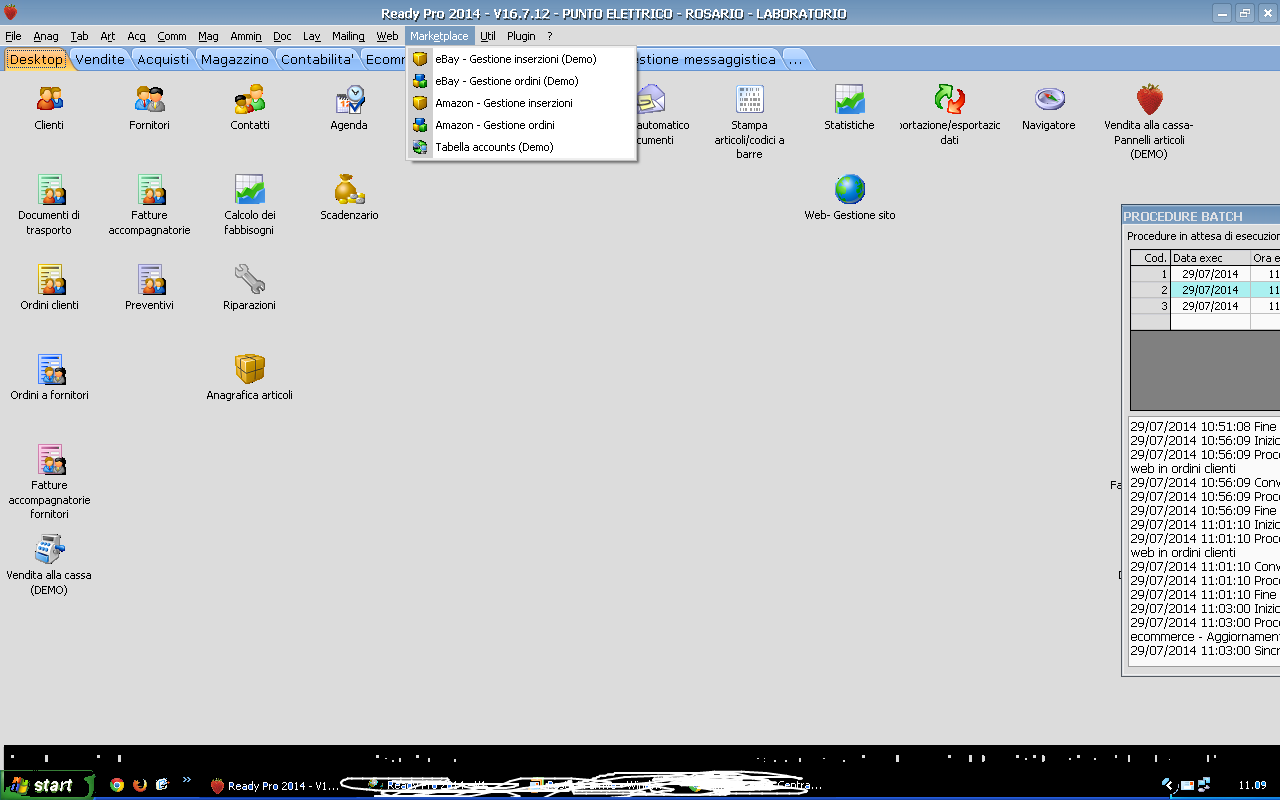Open the Clienti desktop icon
The image size is (1280, 800).
coord(49,100)
